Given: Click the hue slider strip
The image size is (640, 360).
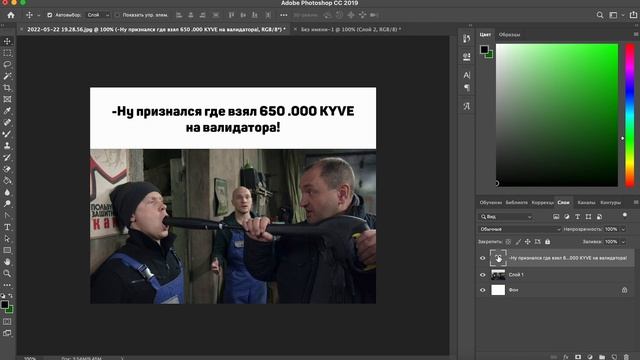Looking at the screenshot, I should (x=630, y=116).
